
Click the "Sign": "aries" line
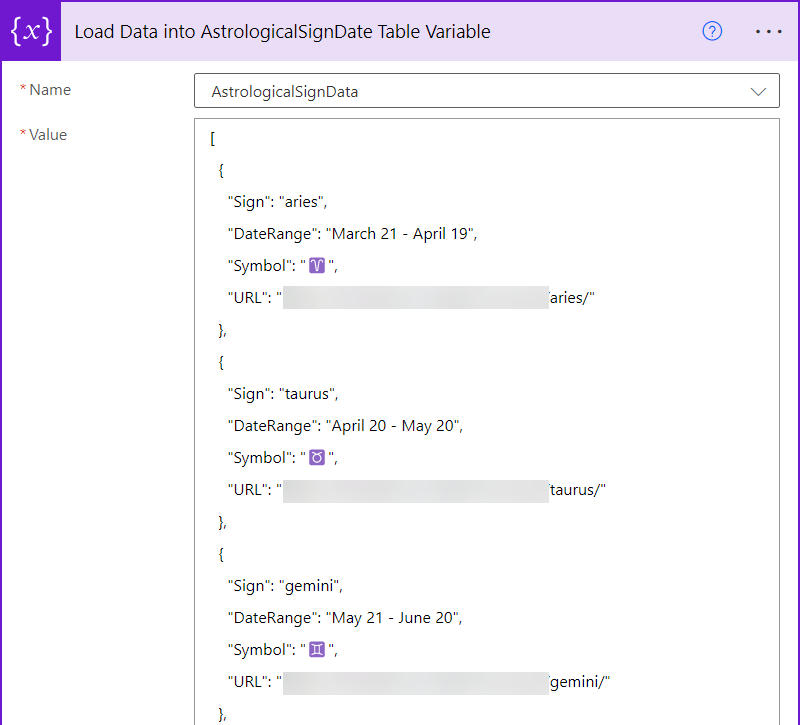[277, 202]
